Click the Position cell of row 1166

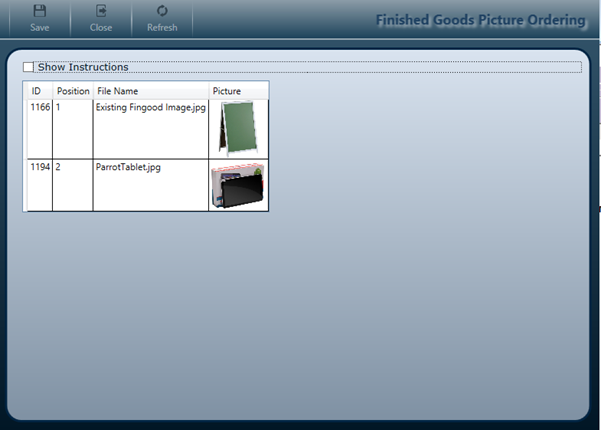(x=72, y=107)
